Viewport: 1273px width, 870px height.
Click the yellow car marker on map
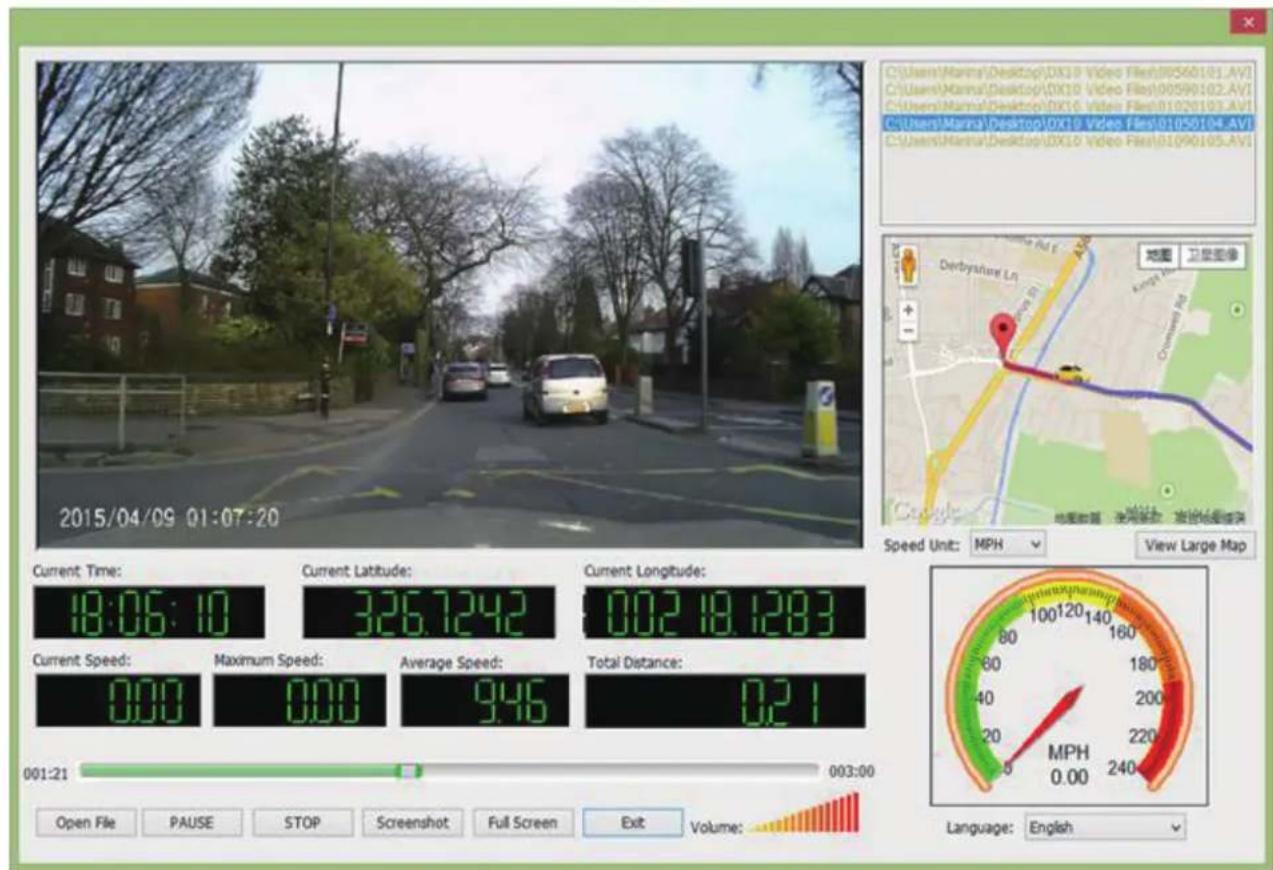[1070, 373]
